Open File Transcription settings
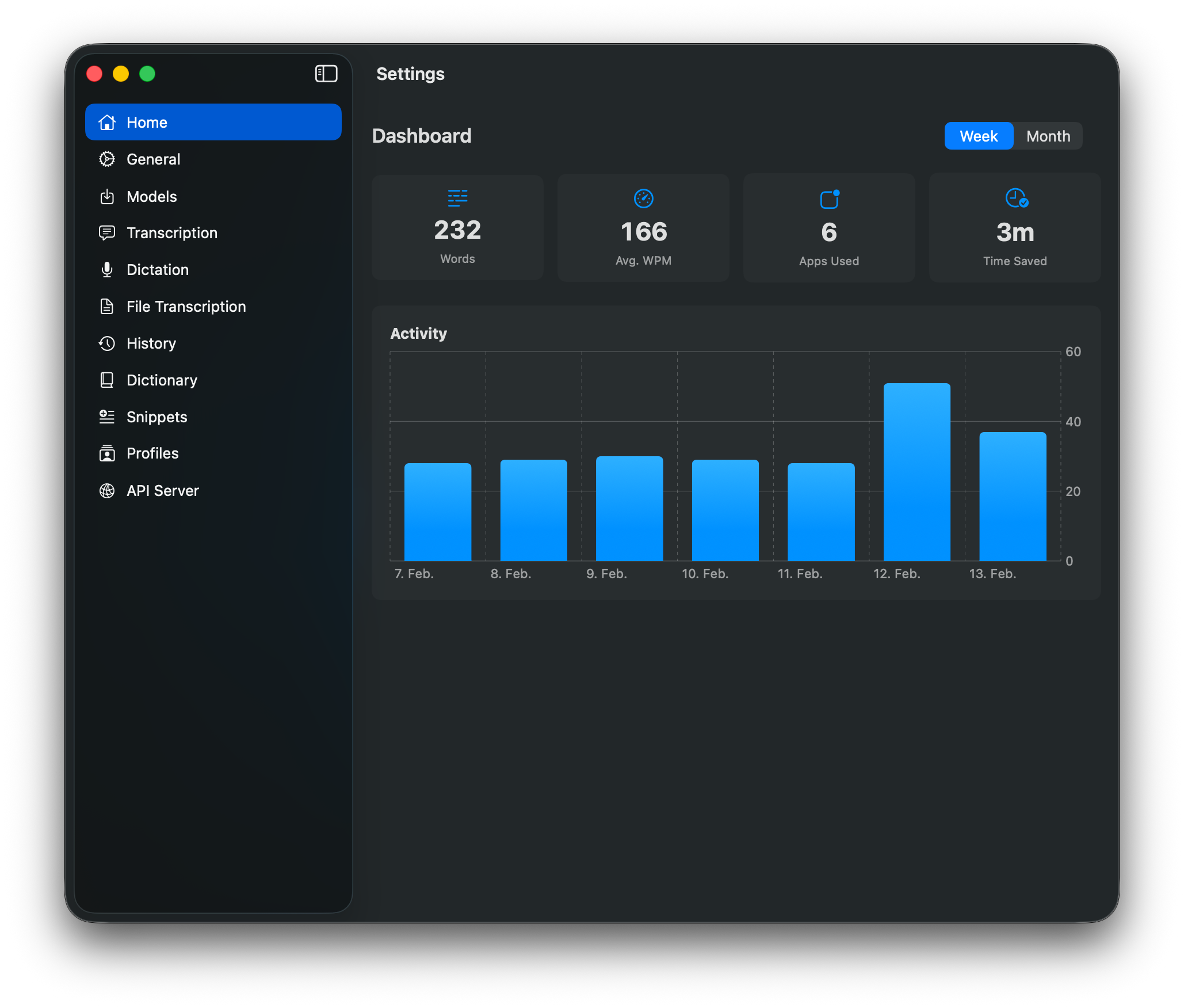Viewport: 1184px width, 1008px height. 186,307
